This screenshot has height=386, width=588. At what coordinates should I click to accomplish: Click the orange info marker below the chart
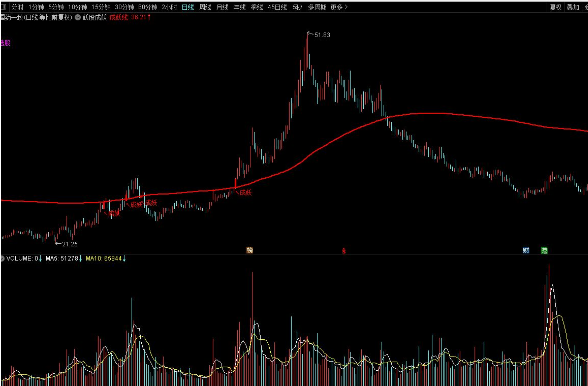click(x=249, y=250)
